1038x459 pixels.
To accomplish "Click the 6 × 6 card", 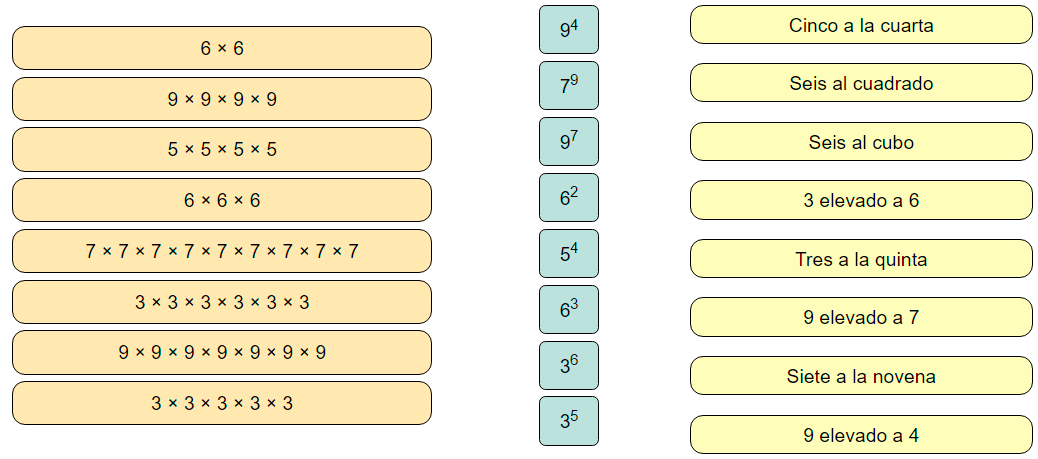I will 221,48.
